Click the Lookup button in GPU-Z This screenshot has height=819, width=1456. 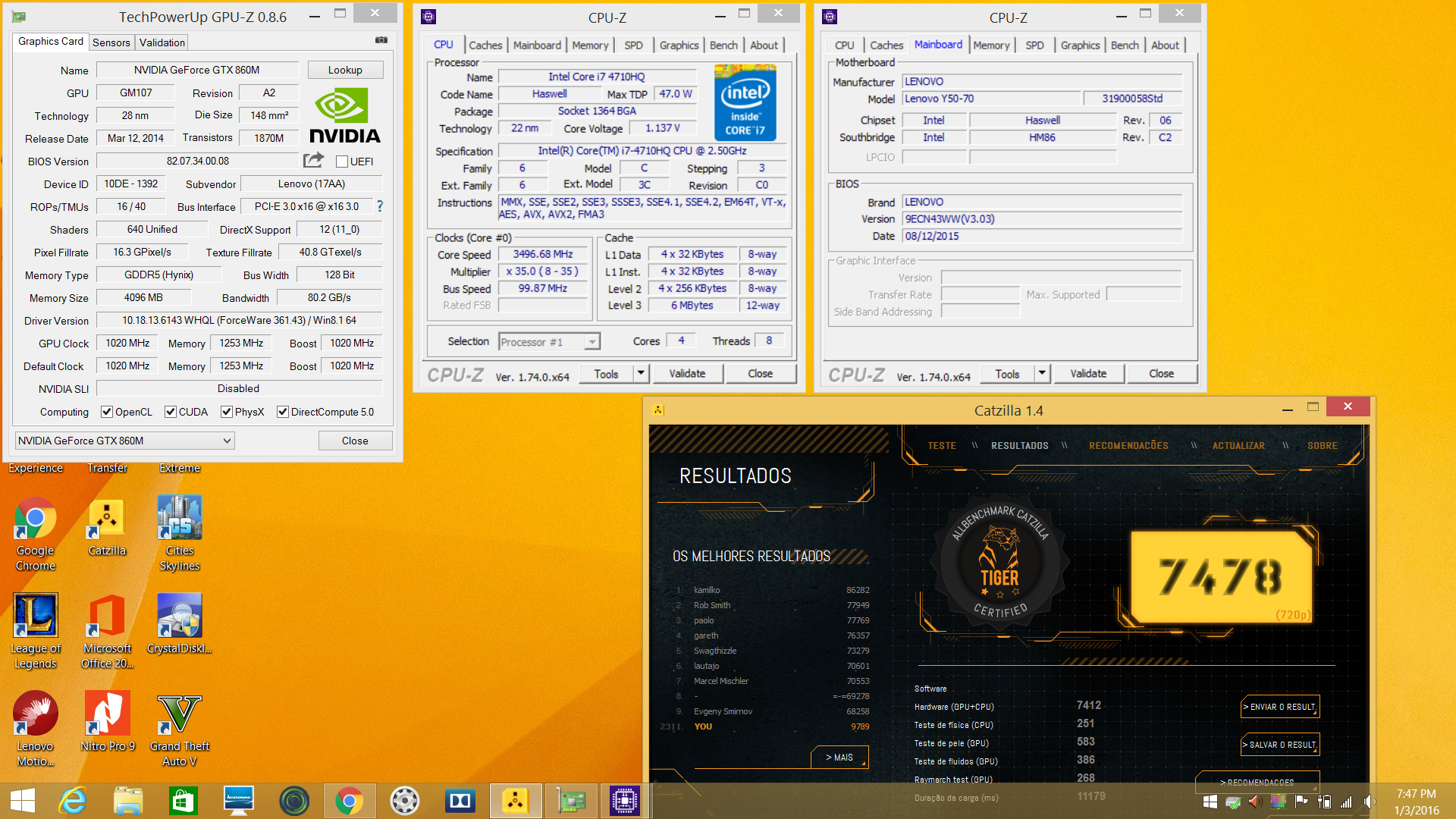(x=345, y=70)
